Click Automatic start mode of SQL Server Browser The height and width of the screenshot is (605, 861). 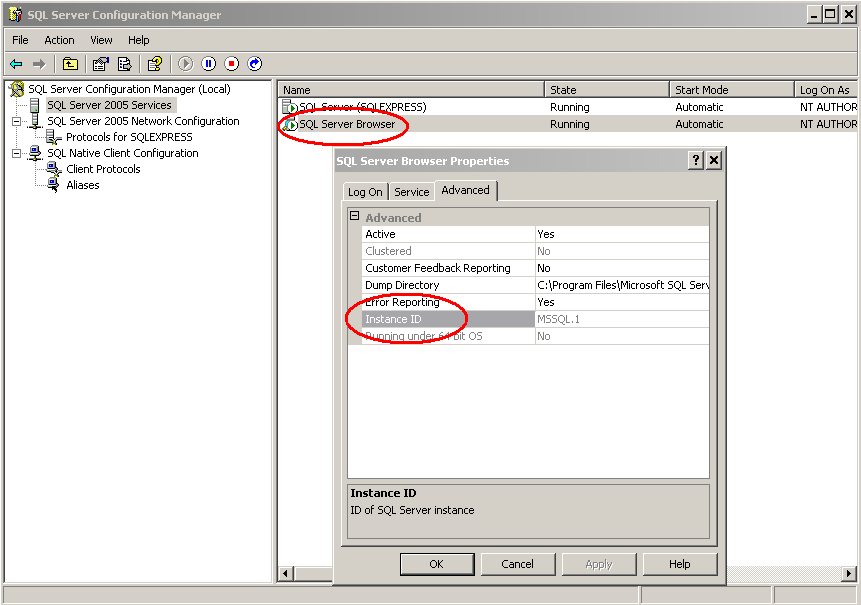click(x=699, y=124)
